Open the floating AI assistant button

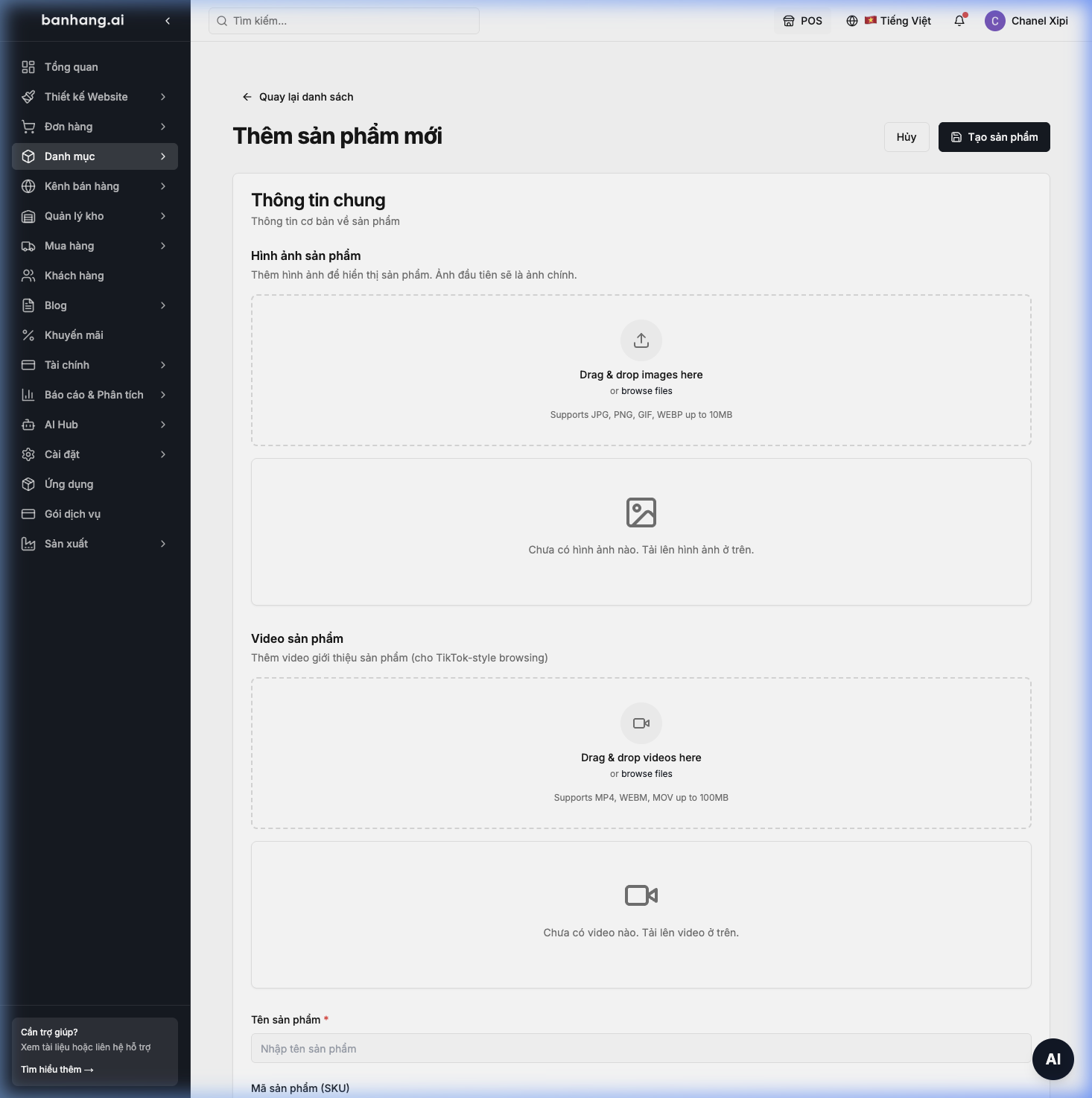[x=1053, y=1059]
